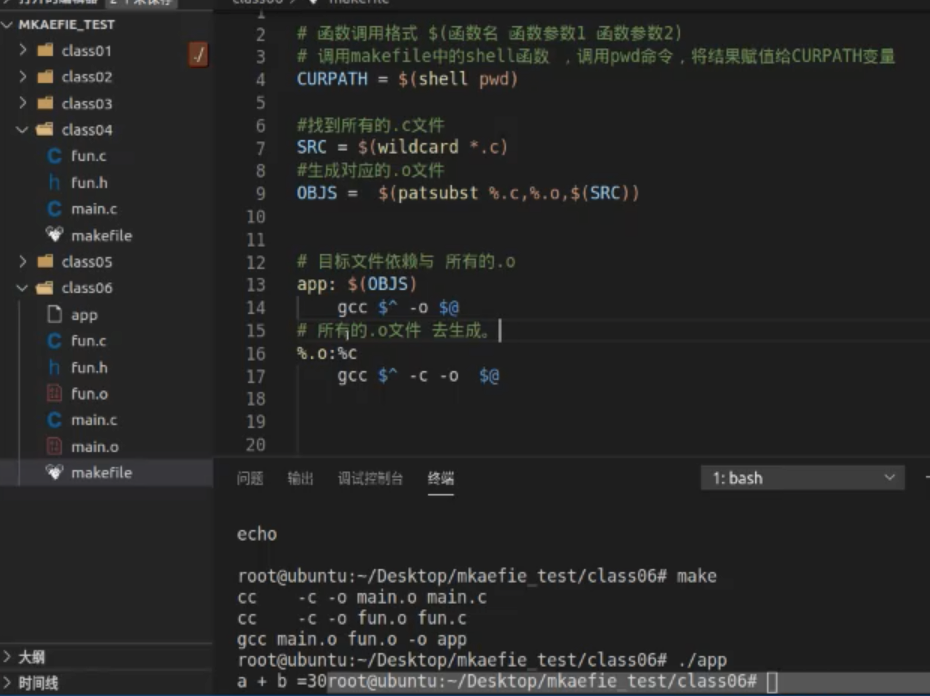The height and width of the screenshot is (696, 930).
Task: Select the class05 folder label
Action: [x=87, y=261]
